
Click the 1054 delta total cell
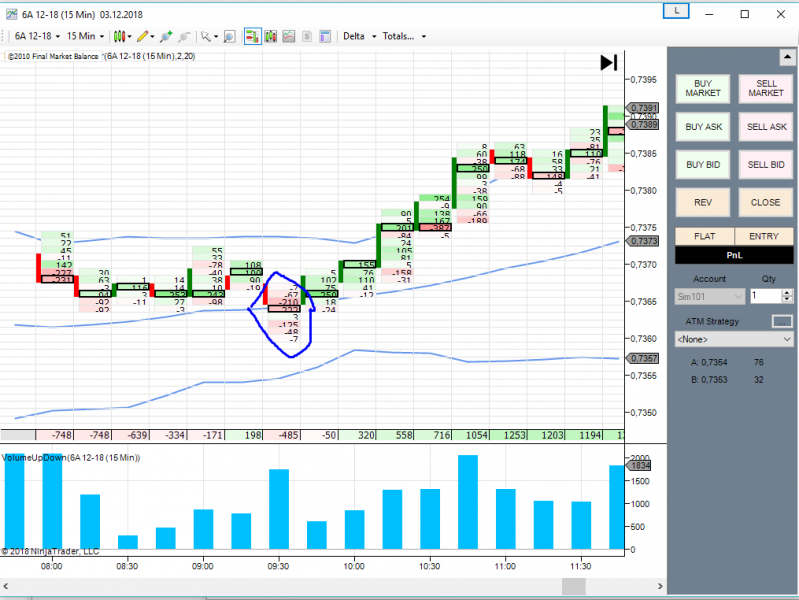click(x=470, y=435)
